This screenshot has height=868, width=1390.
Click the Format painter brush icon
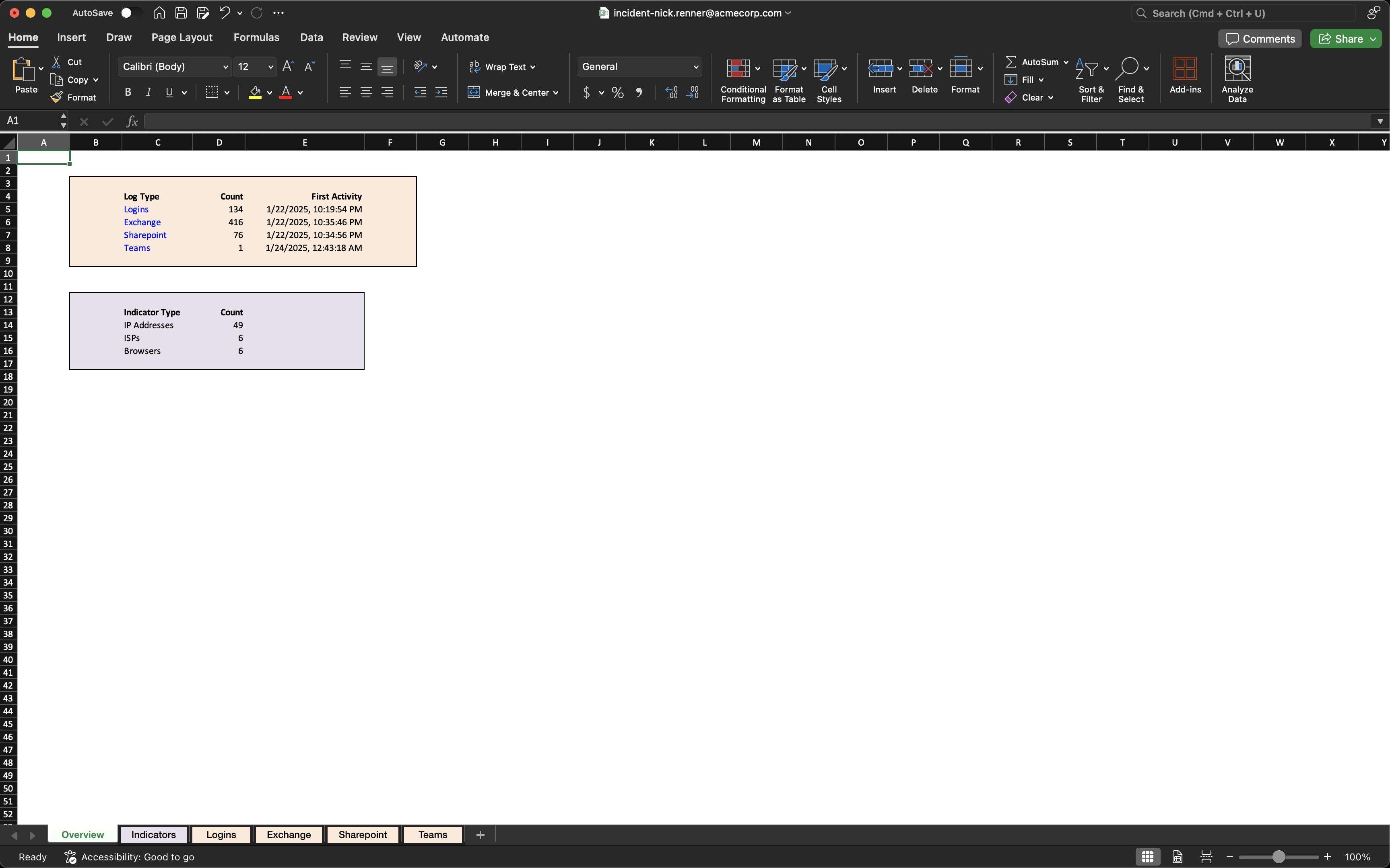pyautogui.click(x=56, y=98)
